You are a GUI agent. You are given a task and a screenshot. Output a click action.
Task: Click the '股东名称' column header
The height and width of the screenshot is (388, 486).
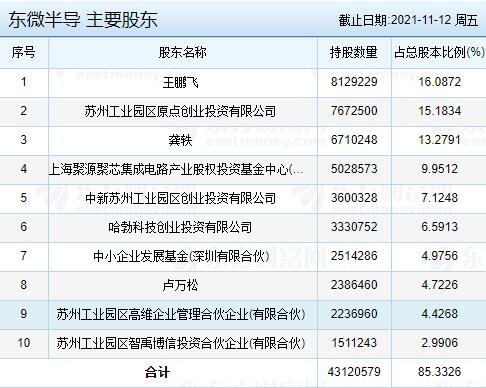182,52
